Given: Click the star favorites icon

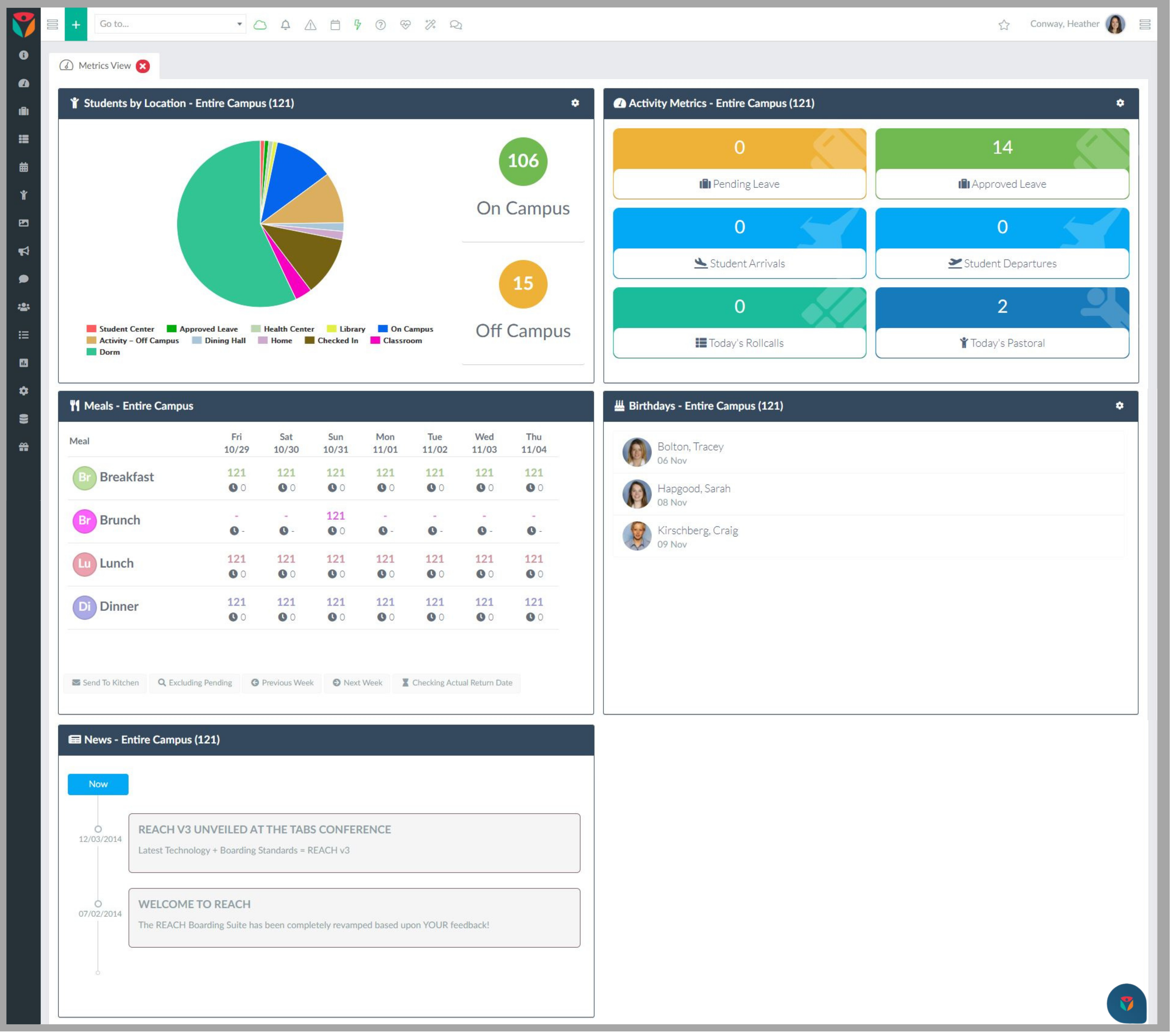Looking at the screenshot, I should [1004, 25].
